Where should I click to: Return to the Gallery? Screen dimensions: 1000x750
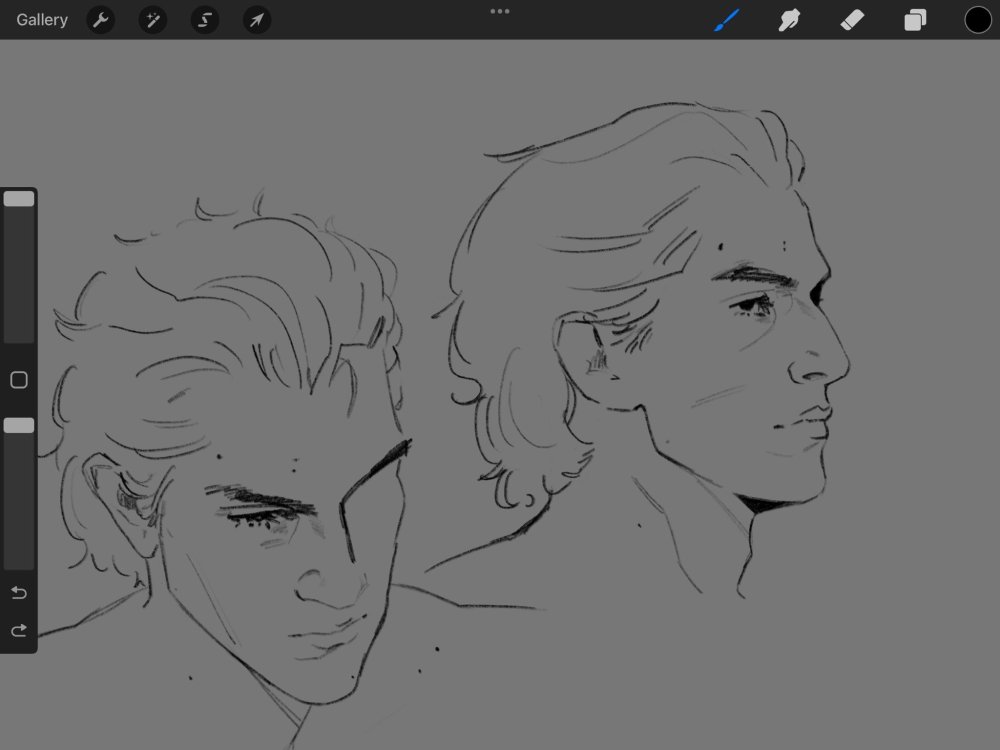click(42, 20)
